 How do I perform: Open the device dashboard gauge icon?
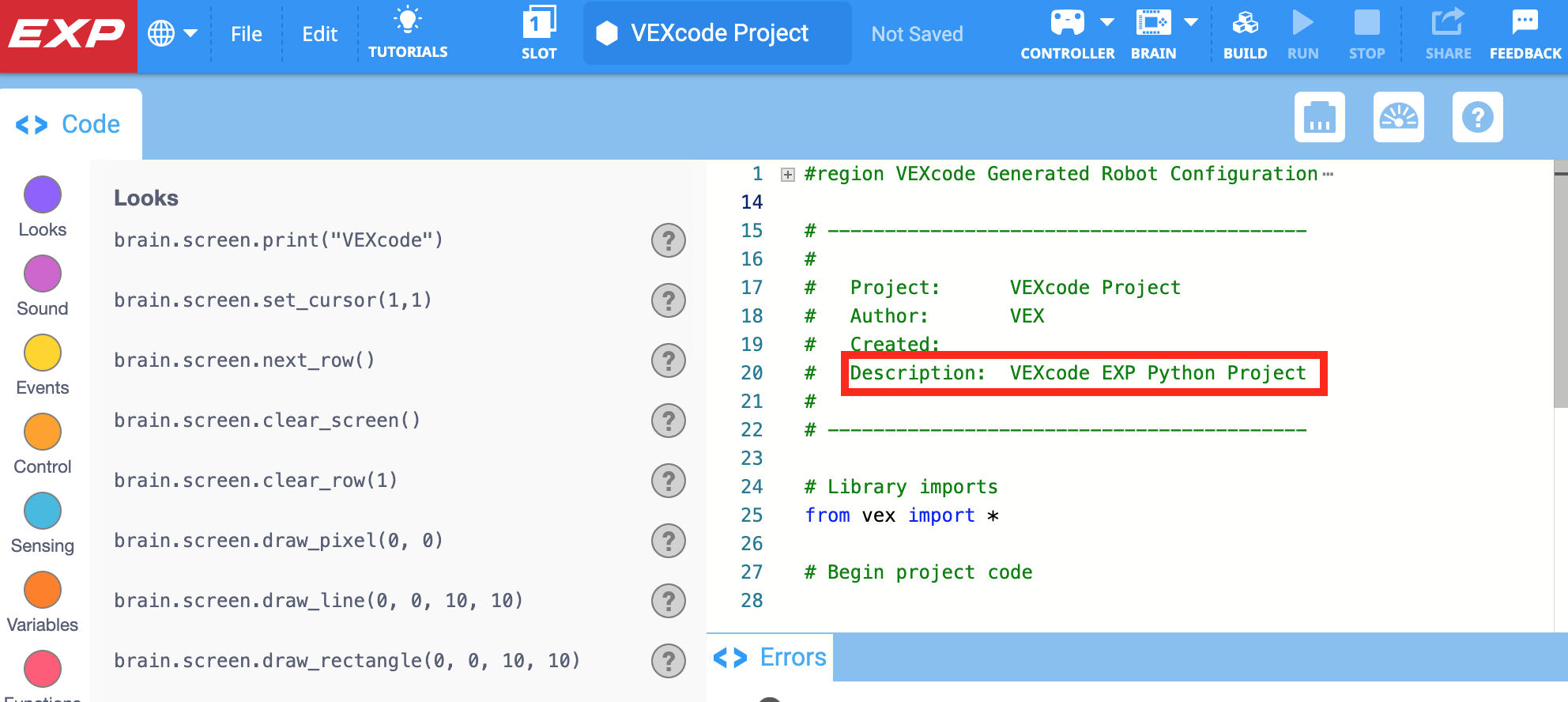click(x=1398, y=117)
